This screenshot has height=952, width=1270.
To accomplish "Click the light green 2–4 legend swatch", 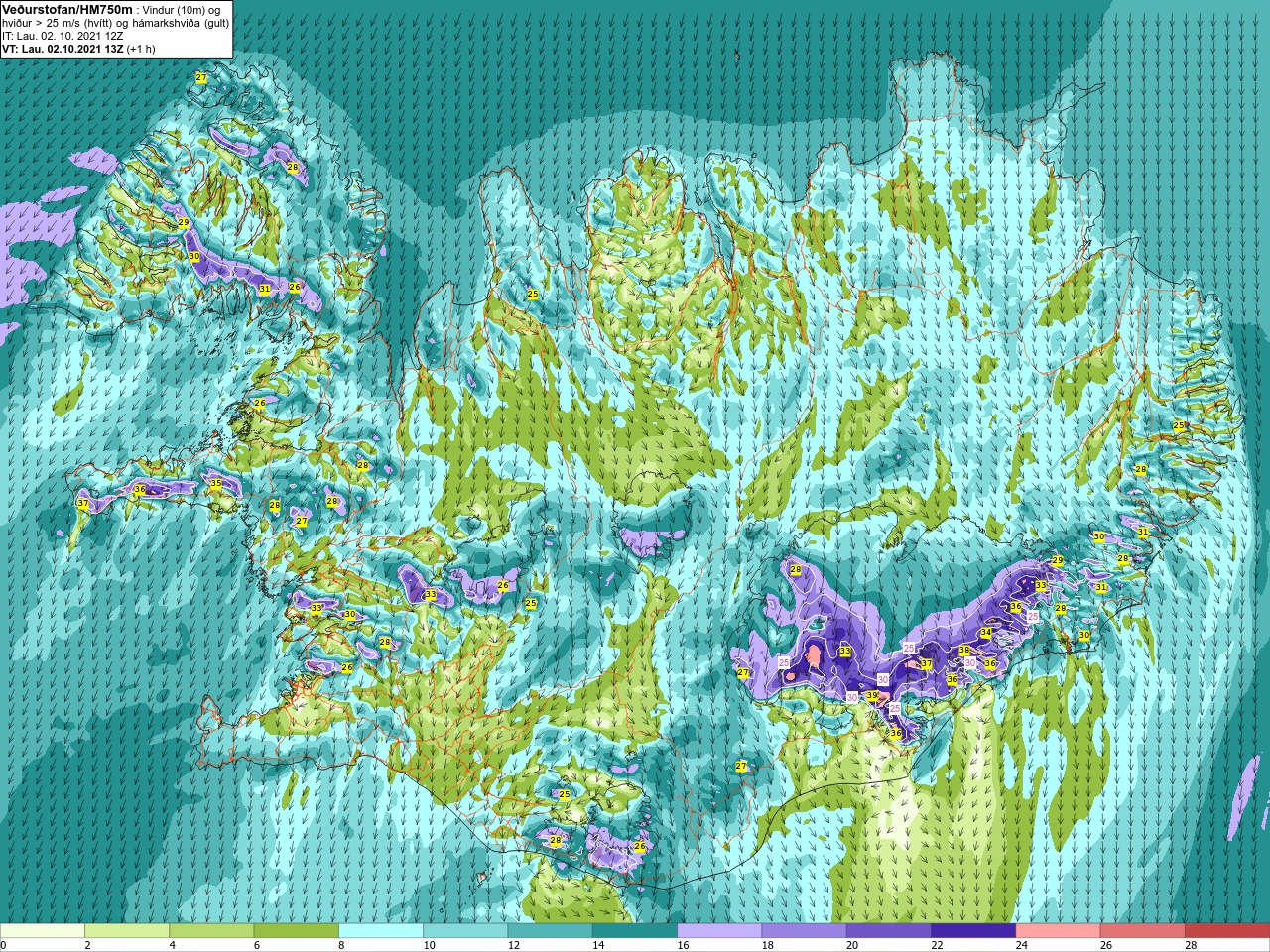I will 127,931.
